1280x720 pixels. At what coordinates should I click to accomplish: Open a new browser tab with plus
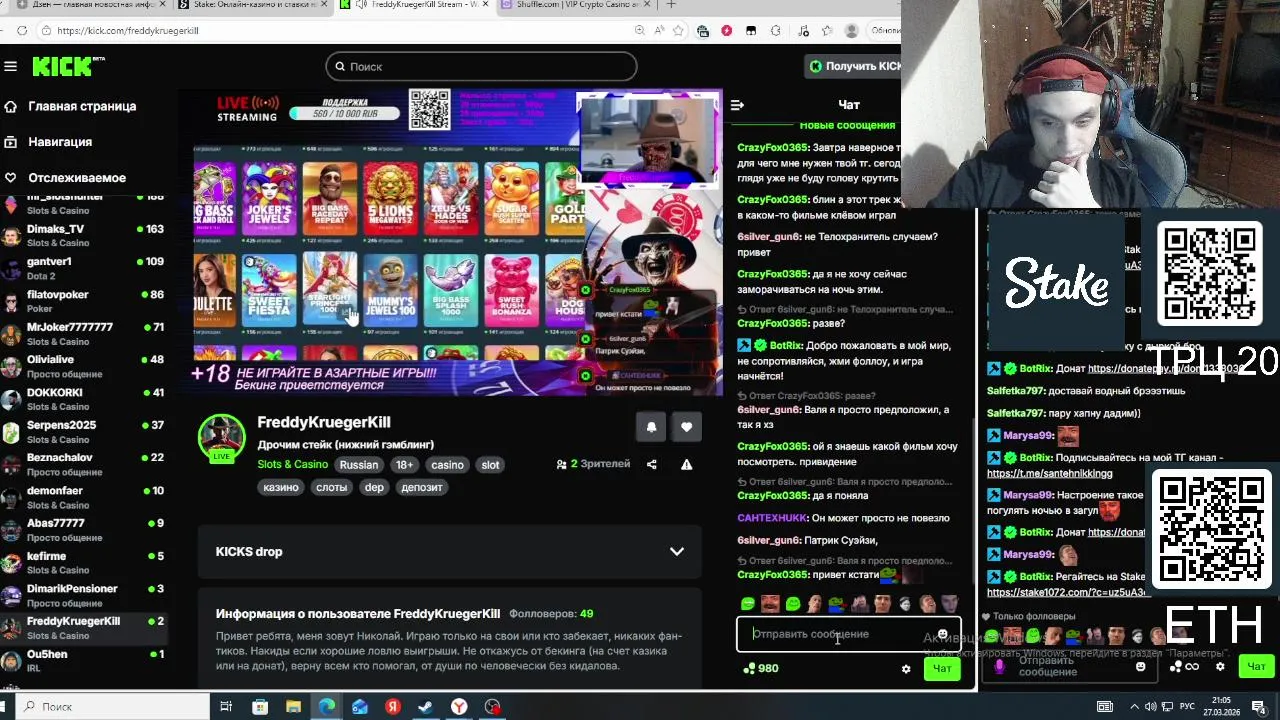671,5
